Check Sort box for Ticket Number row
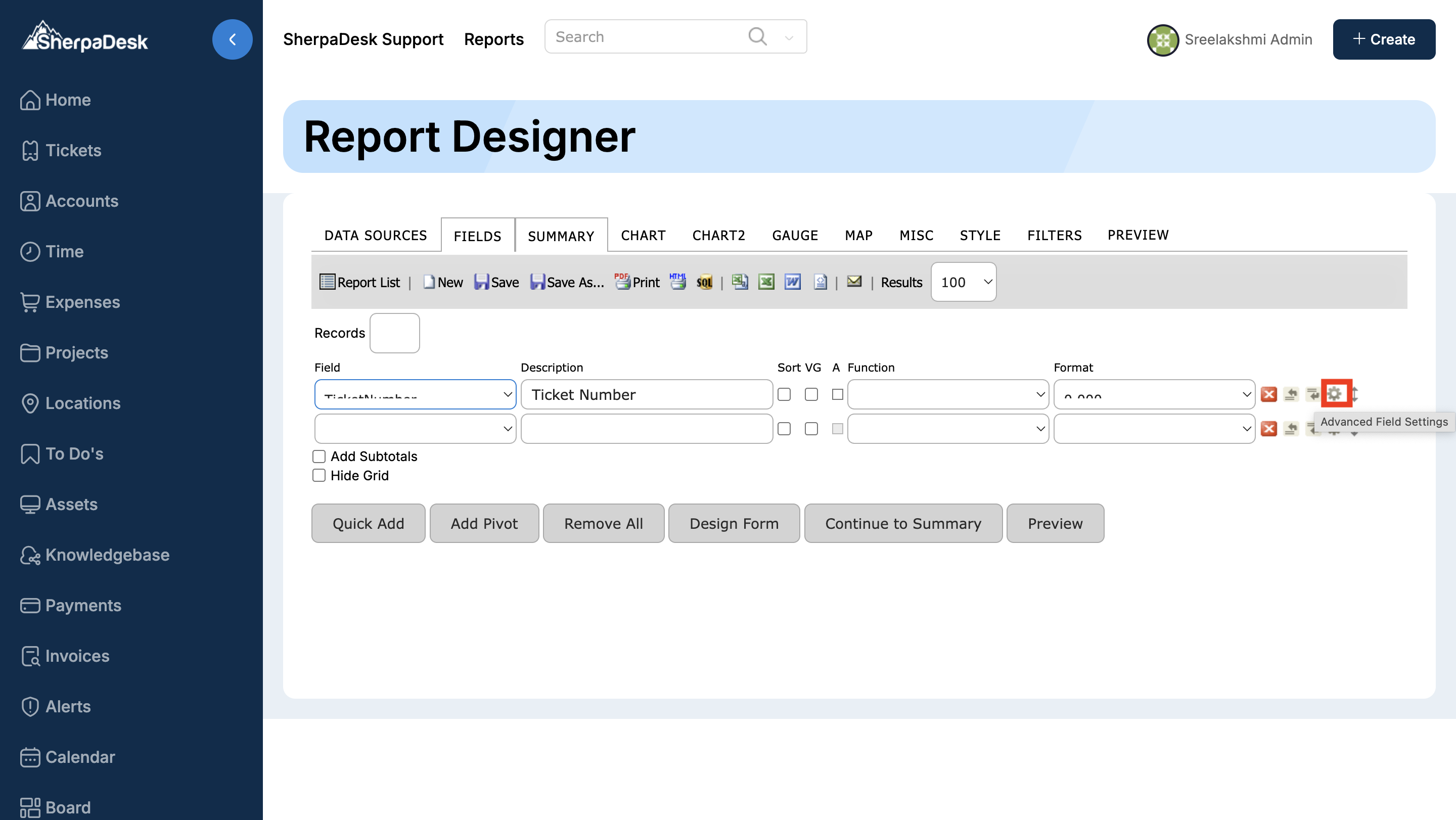This screenshot has width=1456, height=820. [x=784, y=394]
